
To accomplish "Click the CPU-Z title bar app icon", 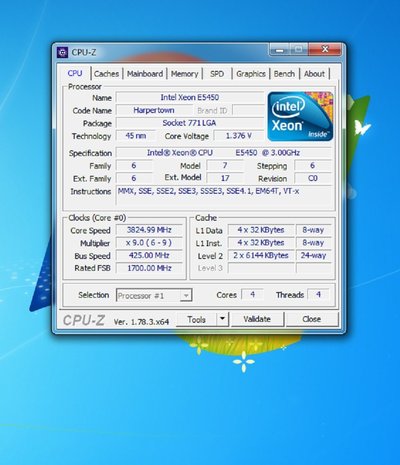I will click(x=62, y=52).
